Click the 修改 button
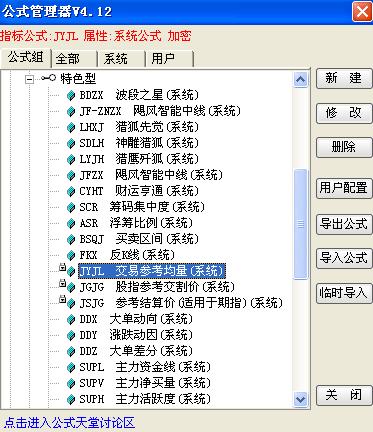 pyautogui.click(x=344, y=113)
